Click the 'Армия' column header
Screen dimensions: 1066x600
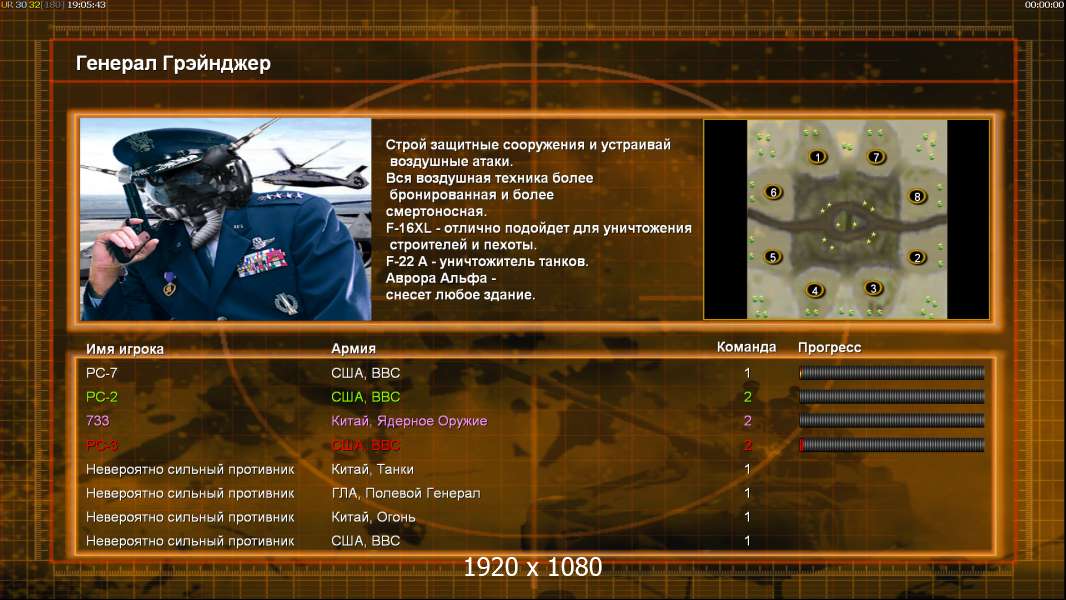354,349
